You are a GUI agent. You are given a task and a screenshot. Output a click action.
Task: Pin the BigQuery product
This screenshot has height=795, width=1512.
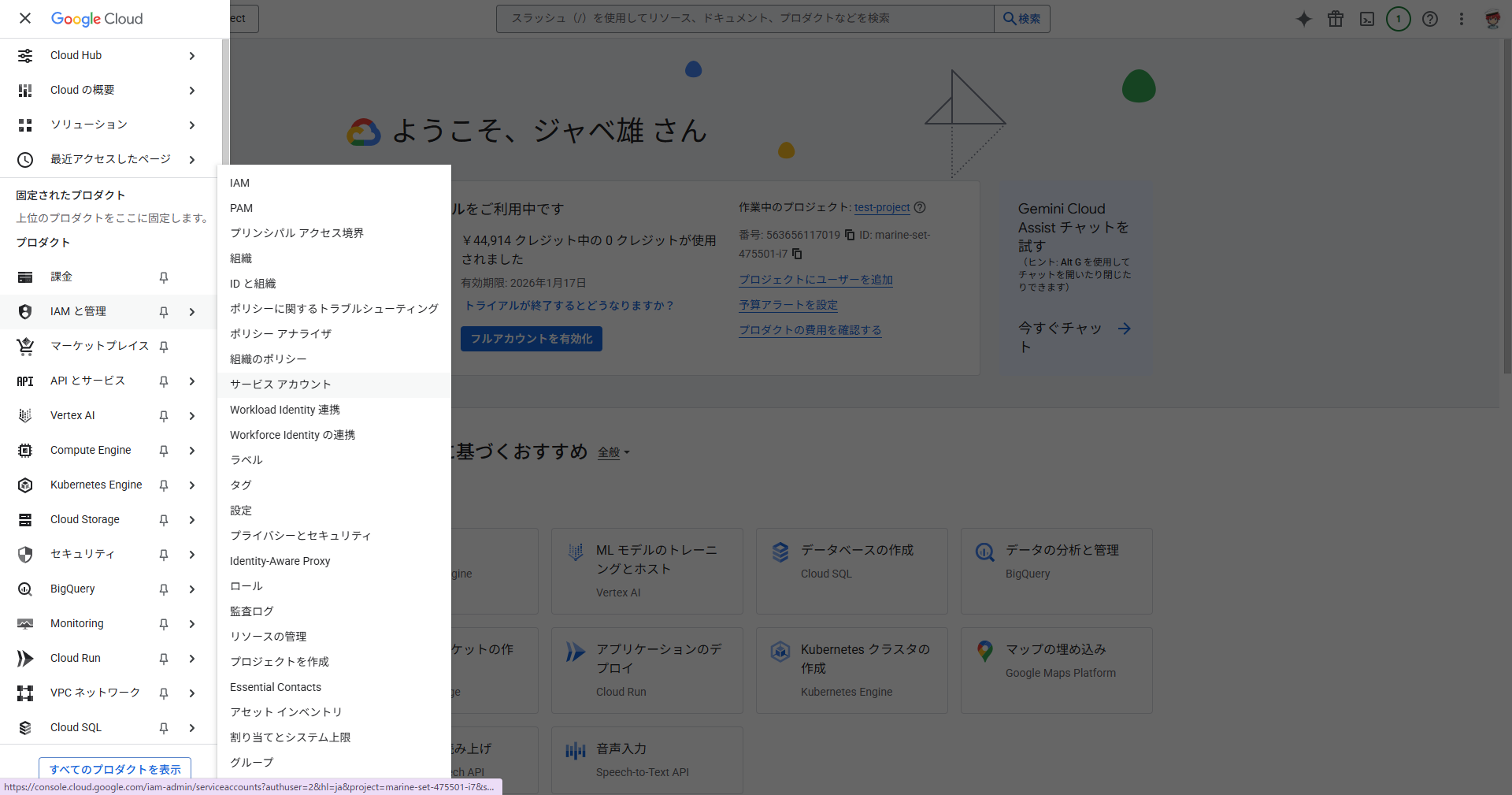[164, 589]
